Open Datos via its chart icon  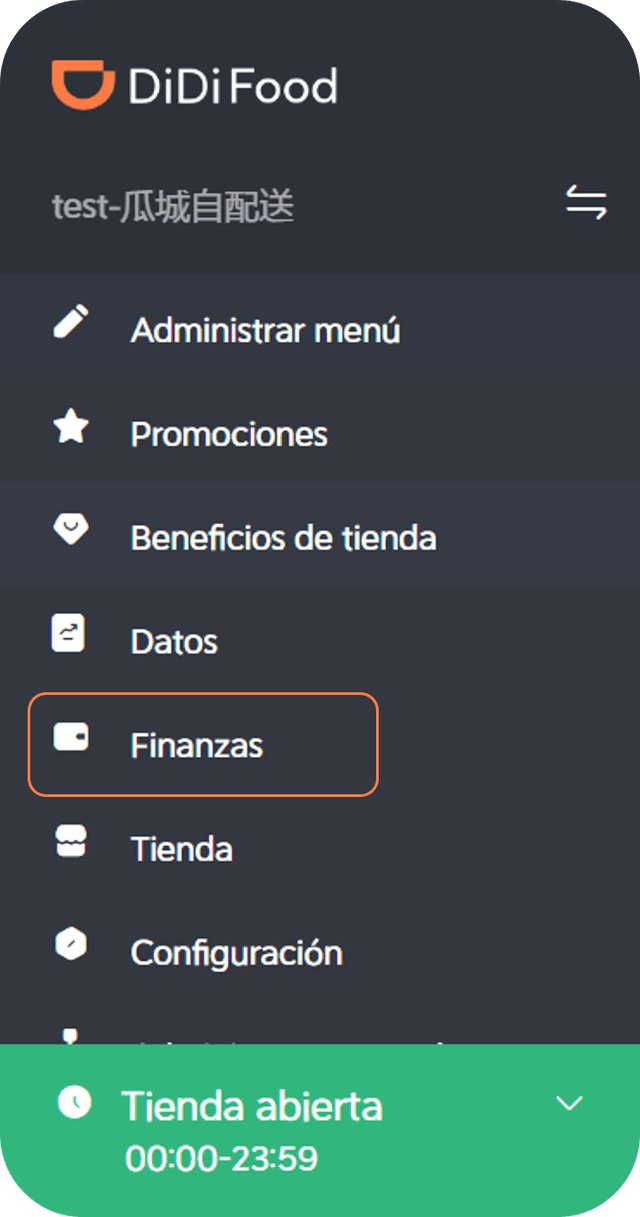(69, 632)
